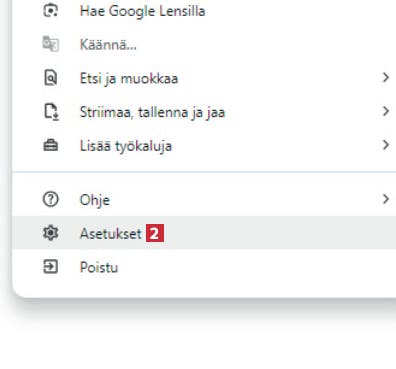Click the page-download icon beside Striimaa
The height and width of the screenshot is (369, 396).
[51, 112]
